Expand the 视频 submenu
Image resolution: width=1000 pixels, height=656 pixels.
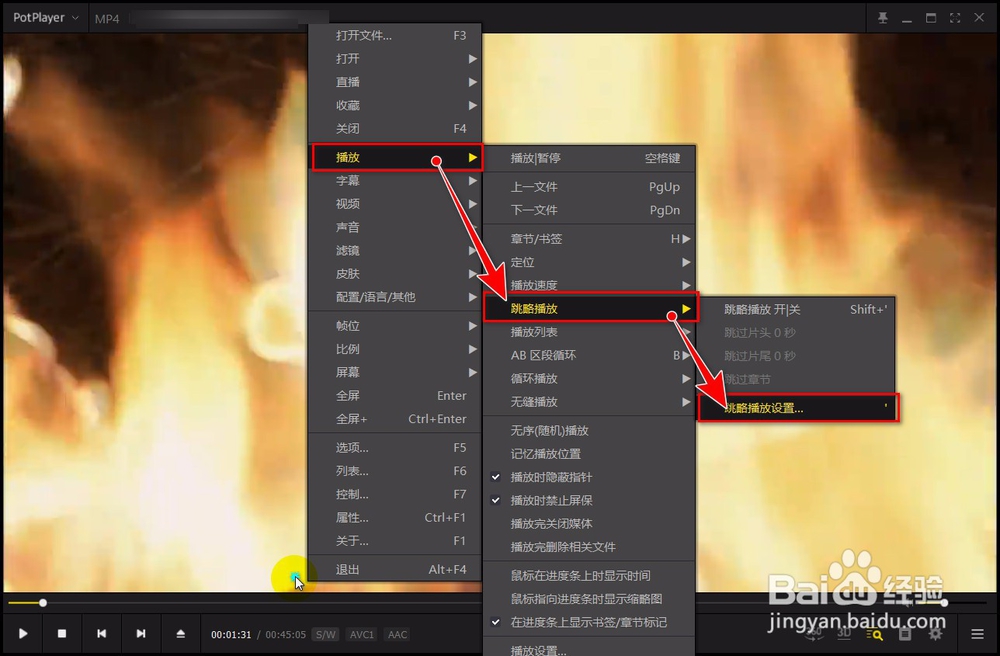pos(395,204)
